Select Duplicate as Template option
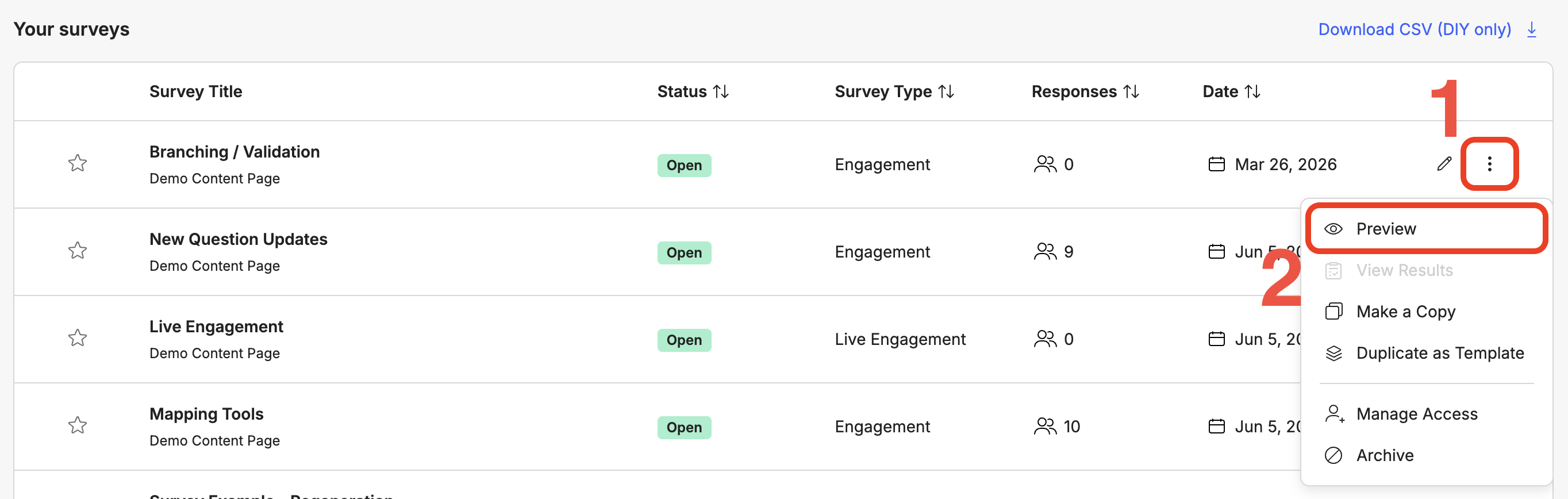The height and width of the screenshot is (499, 1568). pos(1426,353)
